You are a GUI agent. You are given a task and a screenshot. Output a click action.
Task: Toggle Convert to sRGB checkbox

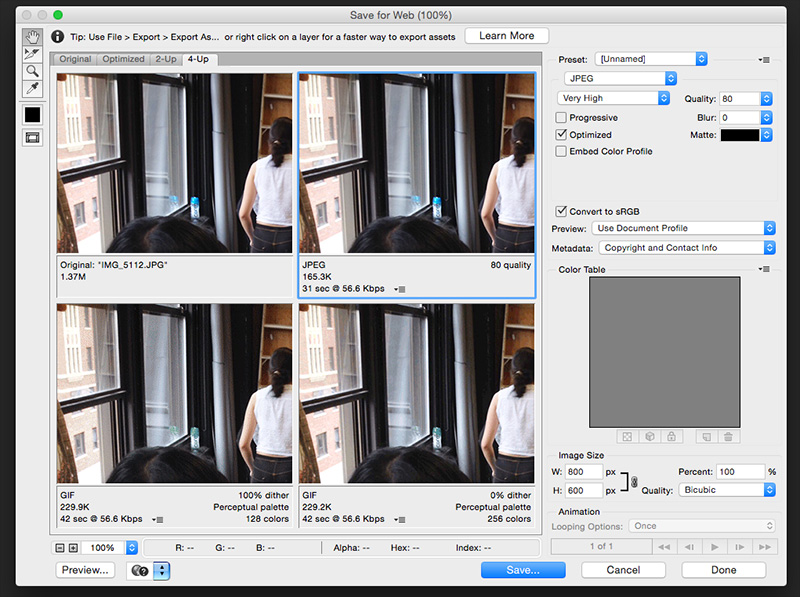tap(562, 211)
